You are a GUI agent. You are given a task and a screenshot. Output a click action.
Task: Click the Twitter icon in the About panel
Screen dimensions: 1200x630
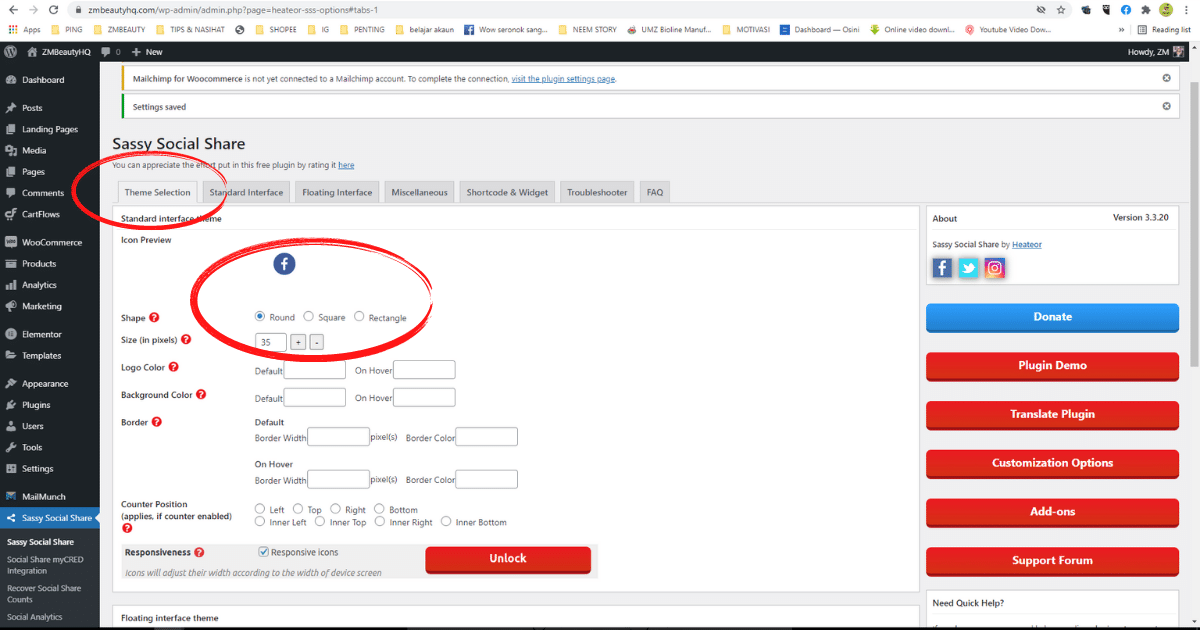[x=967, y=267]
